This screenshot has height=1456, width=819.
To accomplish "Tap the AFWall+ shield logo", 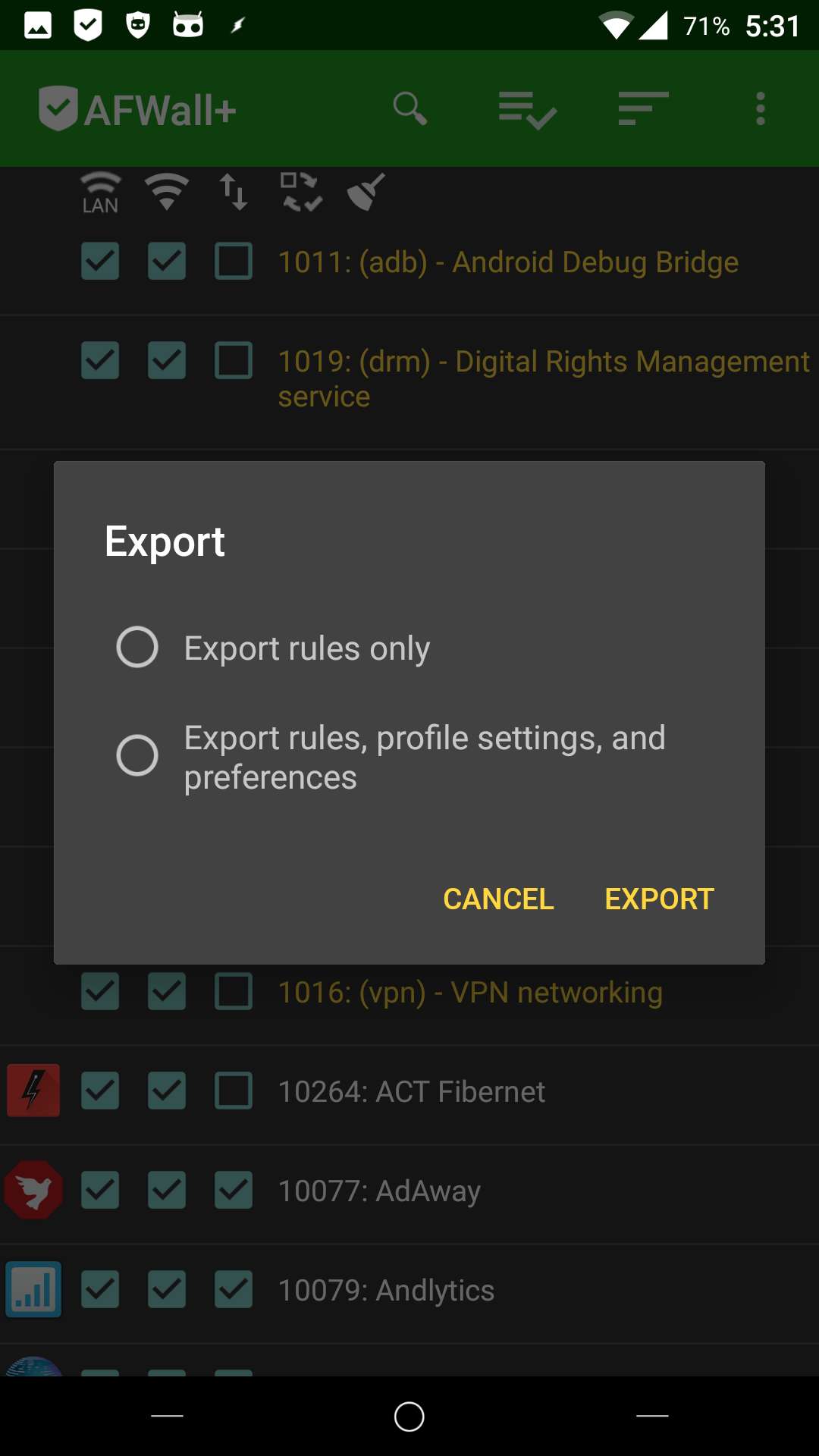I will [58, 108].
